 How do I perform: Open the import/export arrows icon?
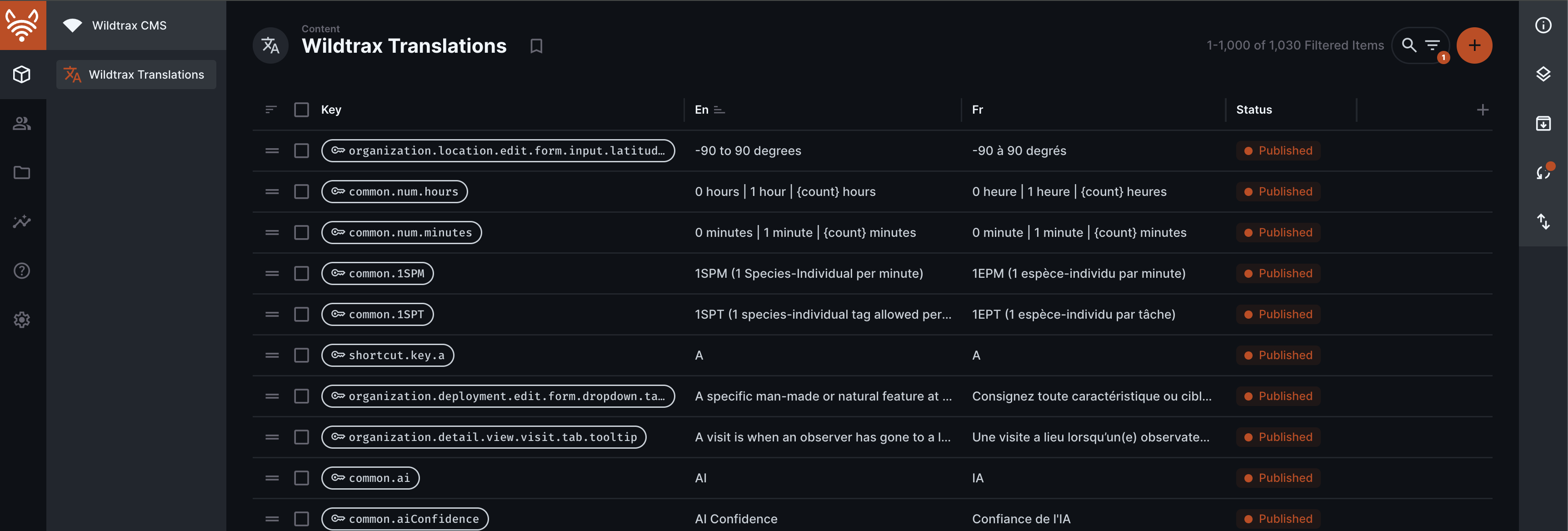click(x=1543, y=222)
